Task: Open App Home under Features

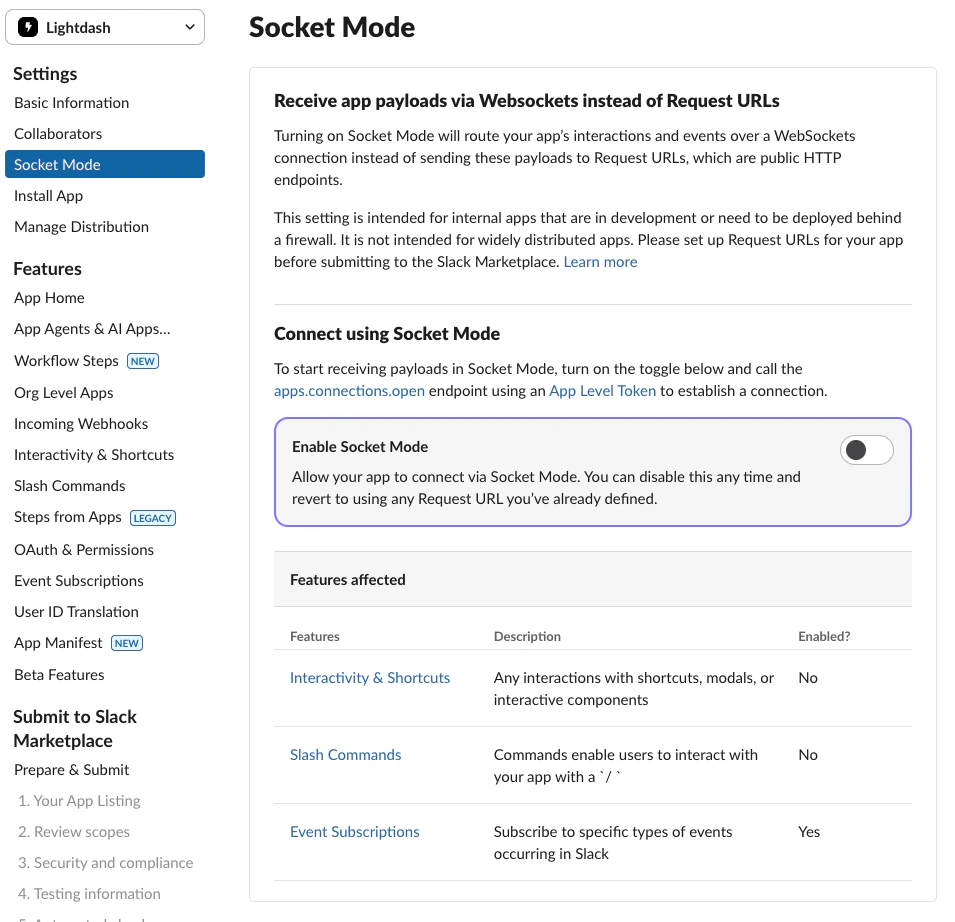Action: tap(49, 297)
